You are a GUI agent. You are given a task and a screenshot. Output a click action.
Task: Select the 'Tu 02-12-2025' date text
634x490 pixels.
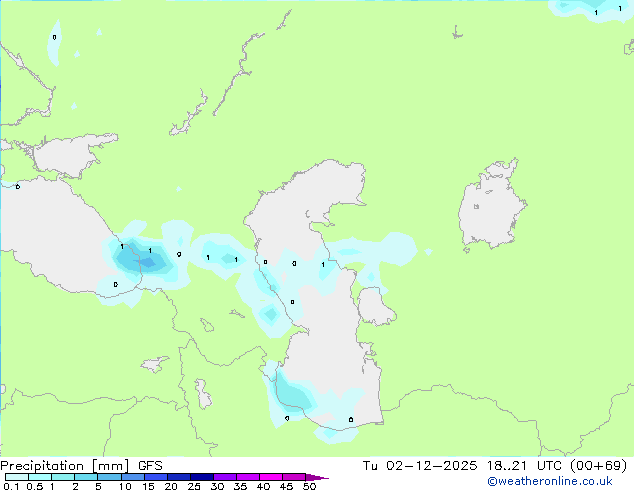click(x=420, y=466)
